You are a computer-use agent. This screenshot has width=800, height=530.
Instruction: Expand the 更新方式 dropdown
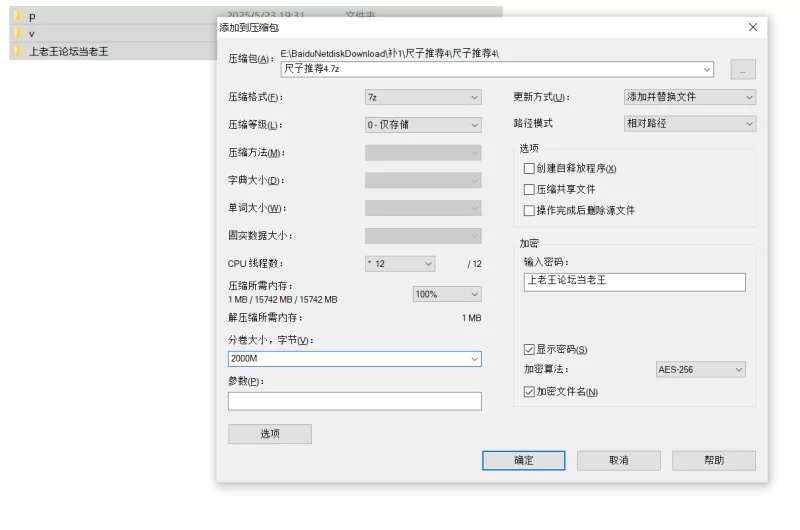690,97
